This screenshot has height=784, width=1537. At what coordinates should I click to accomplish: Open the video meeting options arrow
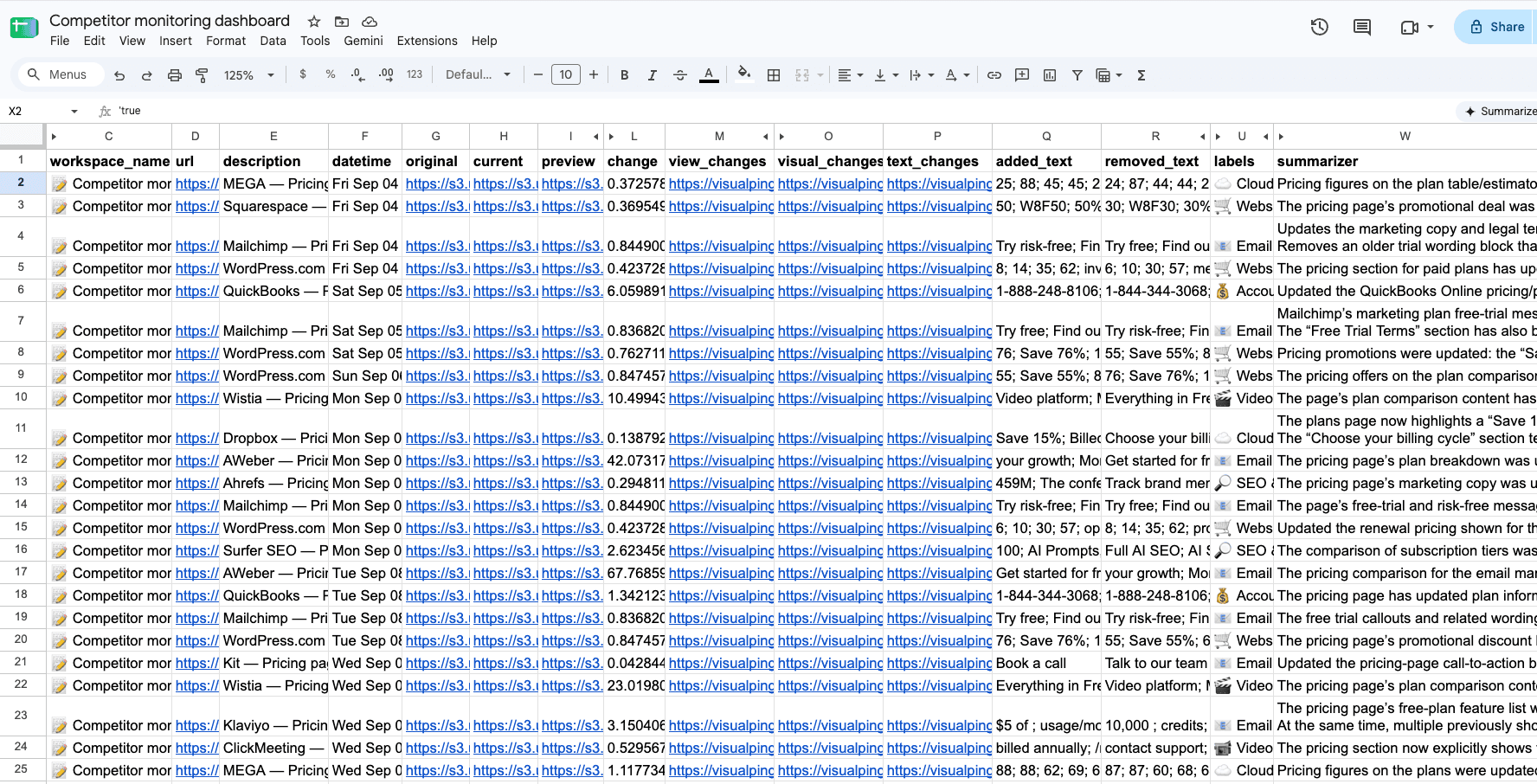point(1431,27)
